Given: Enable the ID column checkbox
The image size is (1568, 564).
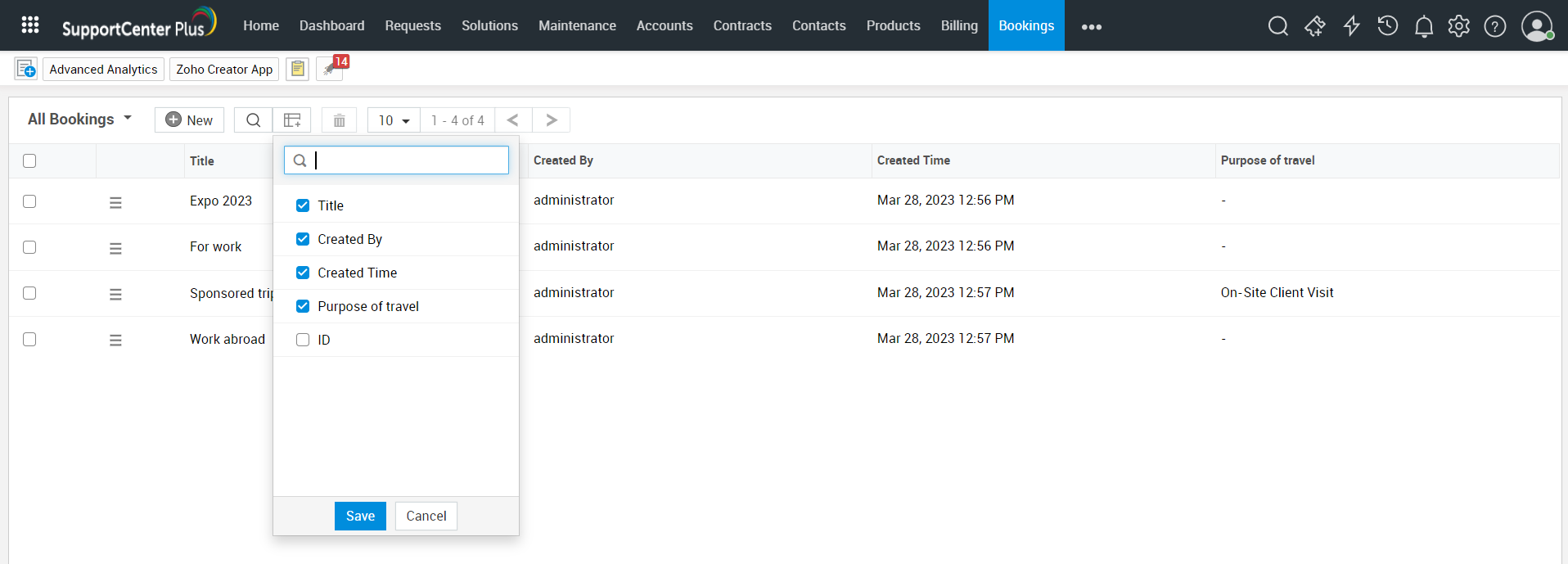Looking at the screenshot, I should 303,340.
